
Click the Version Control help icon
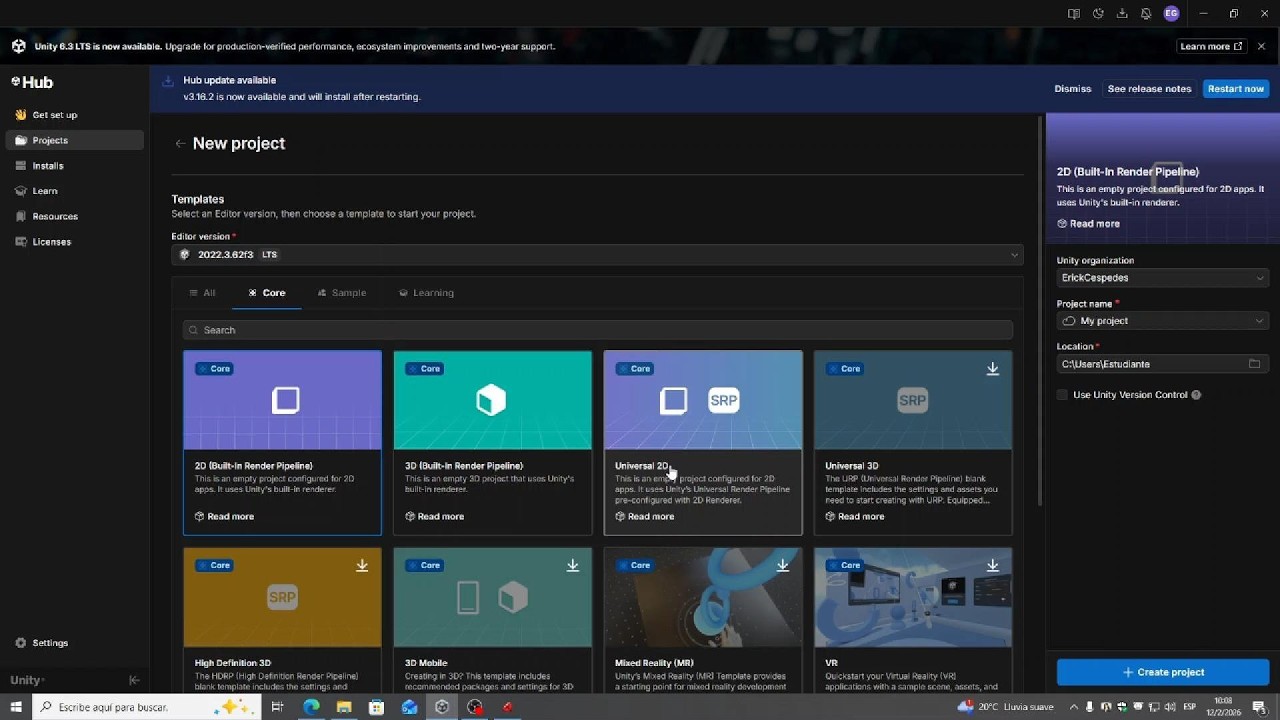click(1196, 395)
